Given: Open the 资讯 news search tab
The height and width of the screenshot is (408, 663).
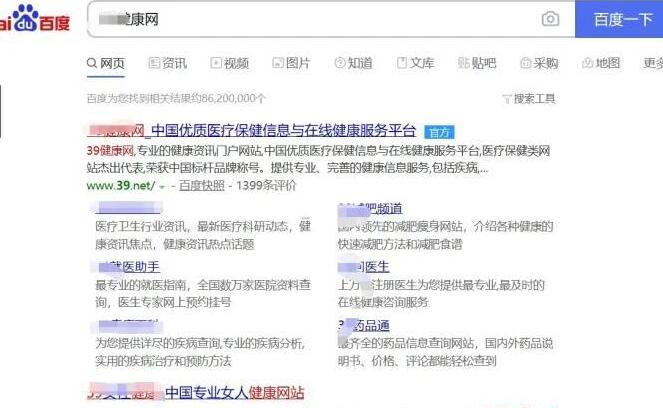Looking at the screenshot, I should (x=168, y=63).
